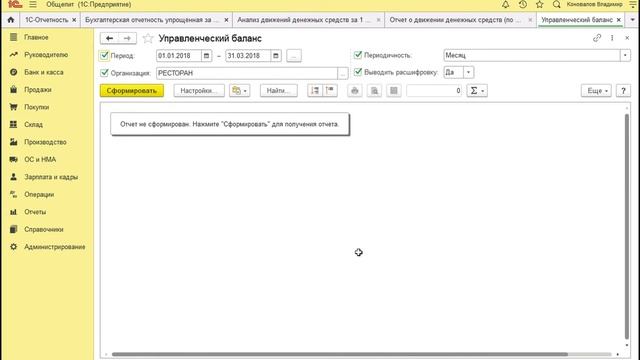Click the sum value field

point(434,91)
